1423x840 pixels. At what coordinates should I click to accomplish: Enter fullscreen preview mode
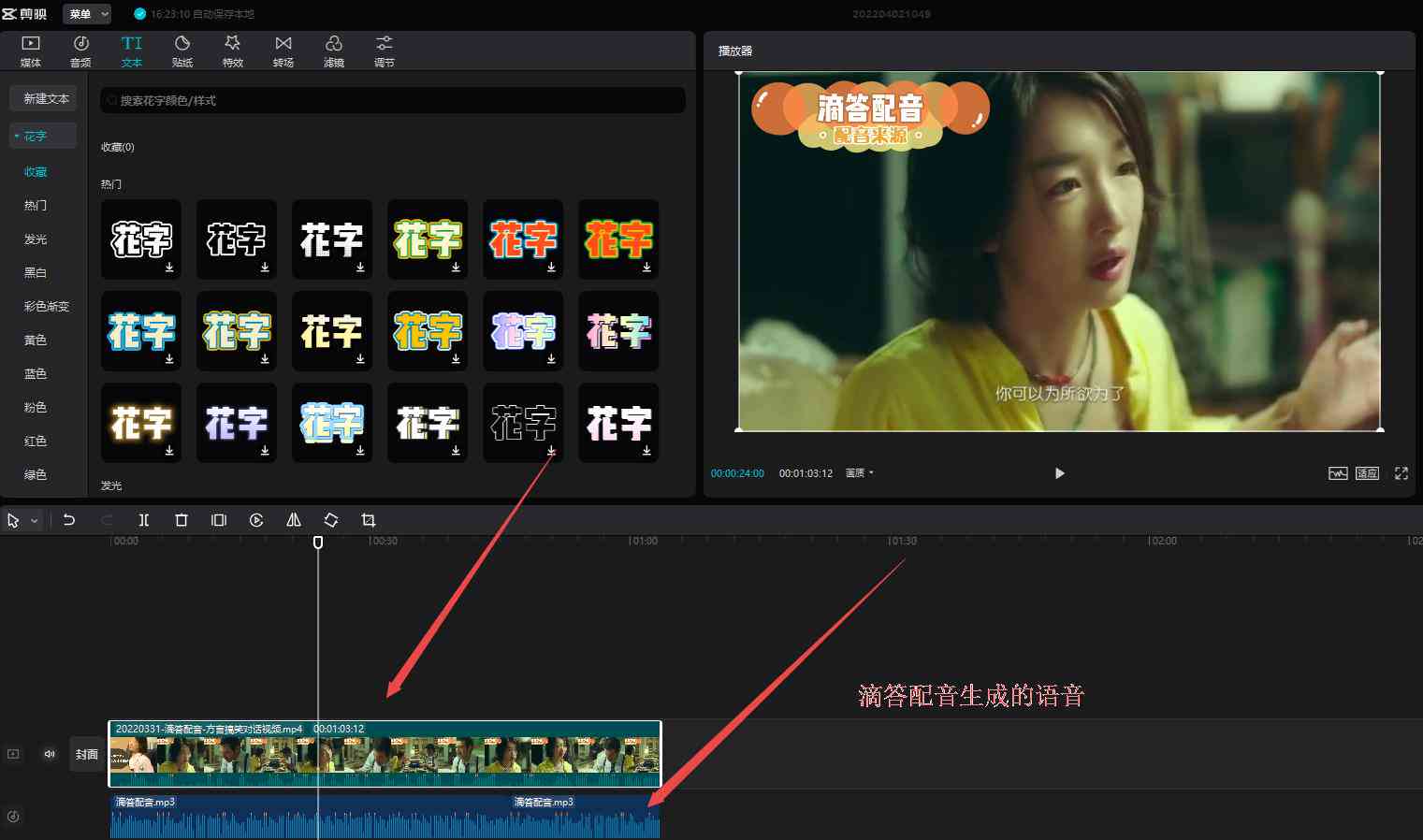click(x=1401, y=473)
